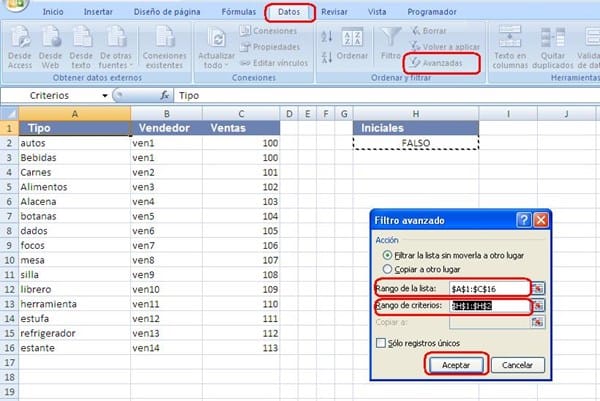
Task: Open the Insertar tab
Action: [98, 12]
